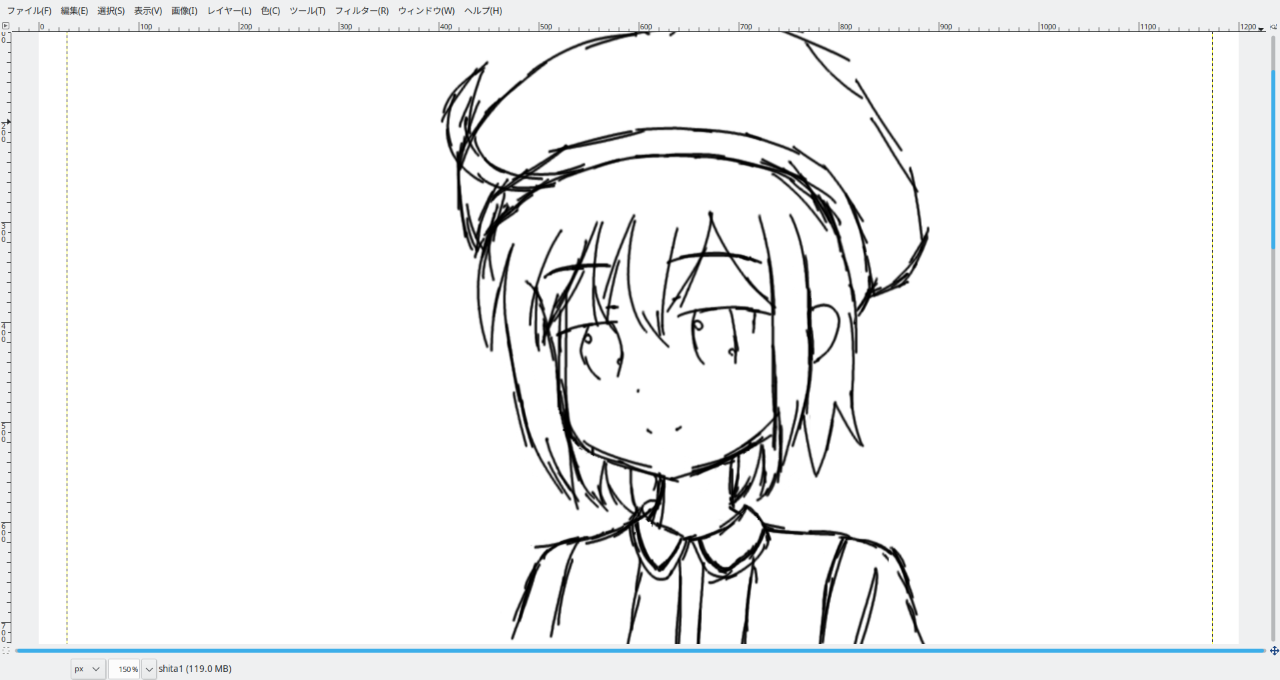The image size is (1280, 680).
Task: Open the ツール(T) menu
Action: [307, 10]
